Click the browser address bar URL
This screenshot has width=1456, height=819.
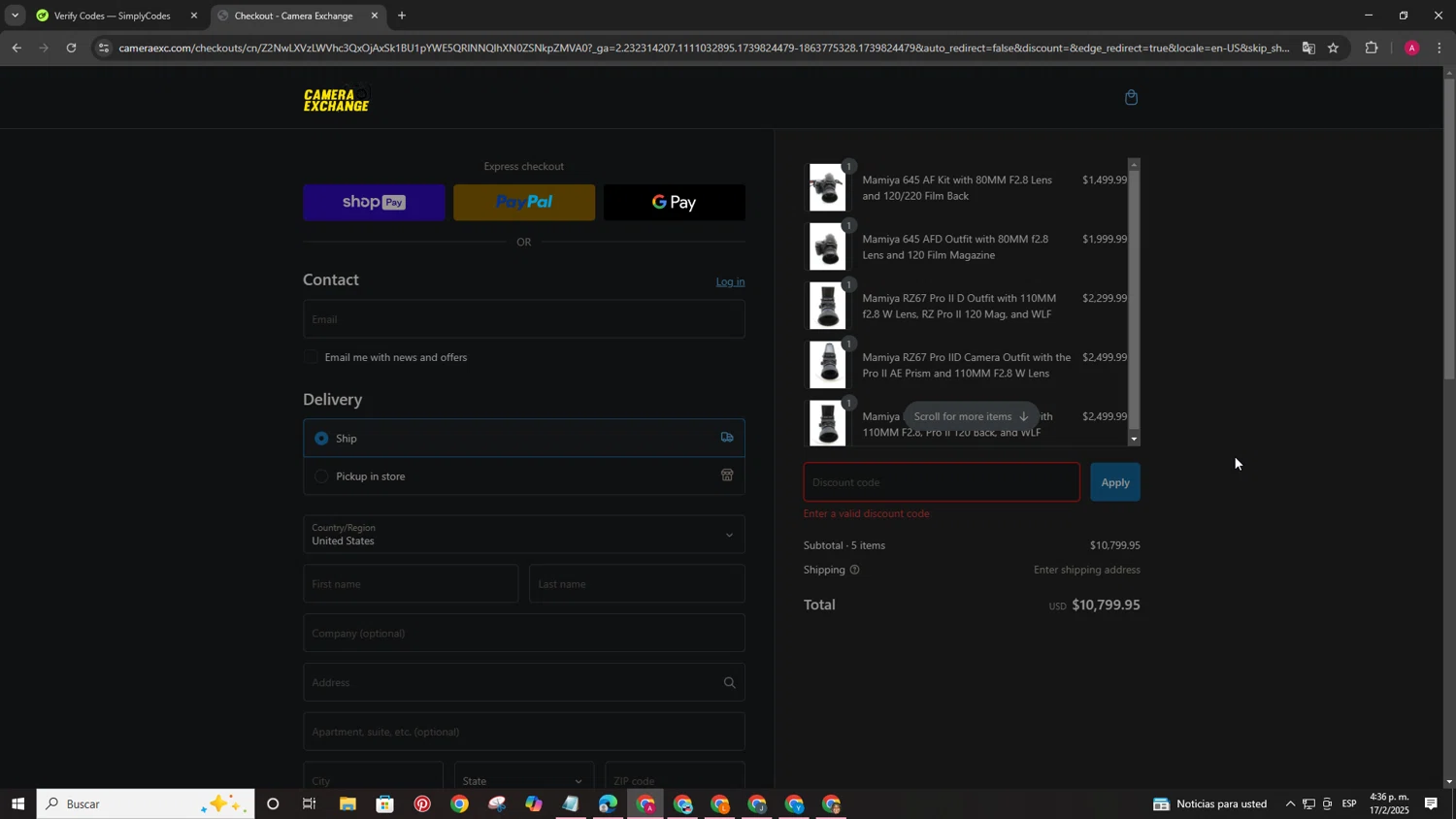pyautogui.click(x=704, y=48)
